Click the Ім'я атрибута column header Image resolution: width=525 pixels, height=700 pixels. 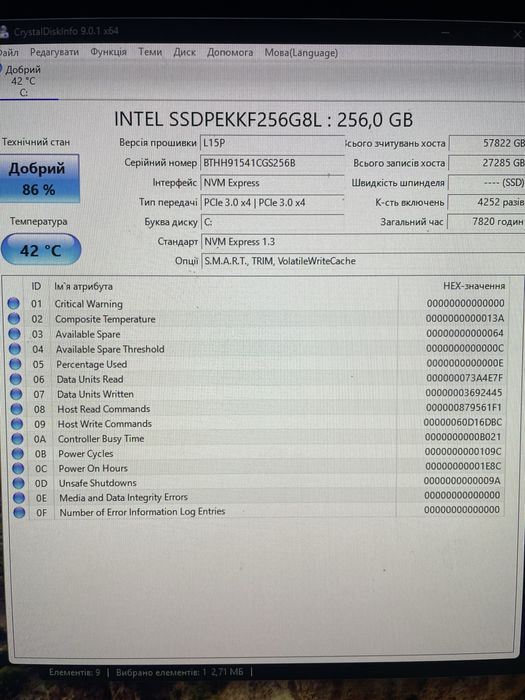click(83, 287)
